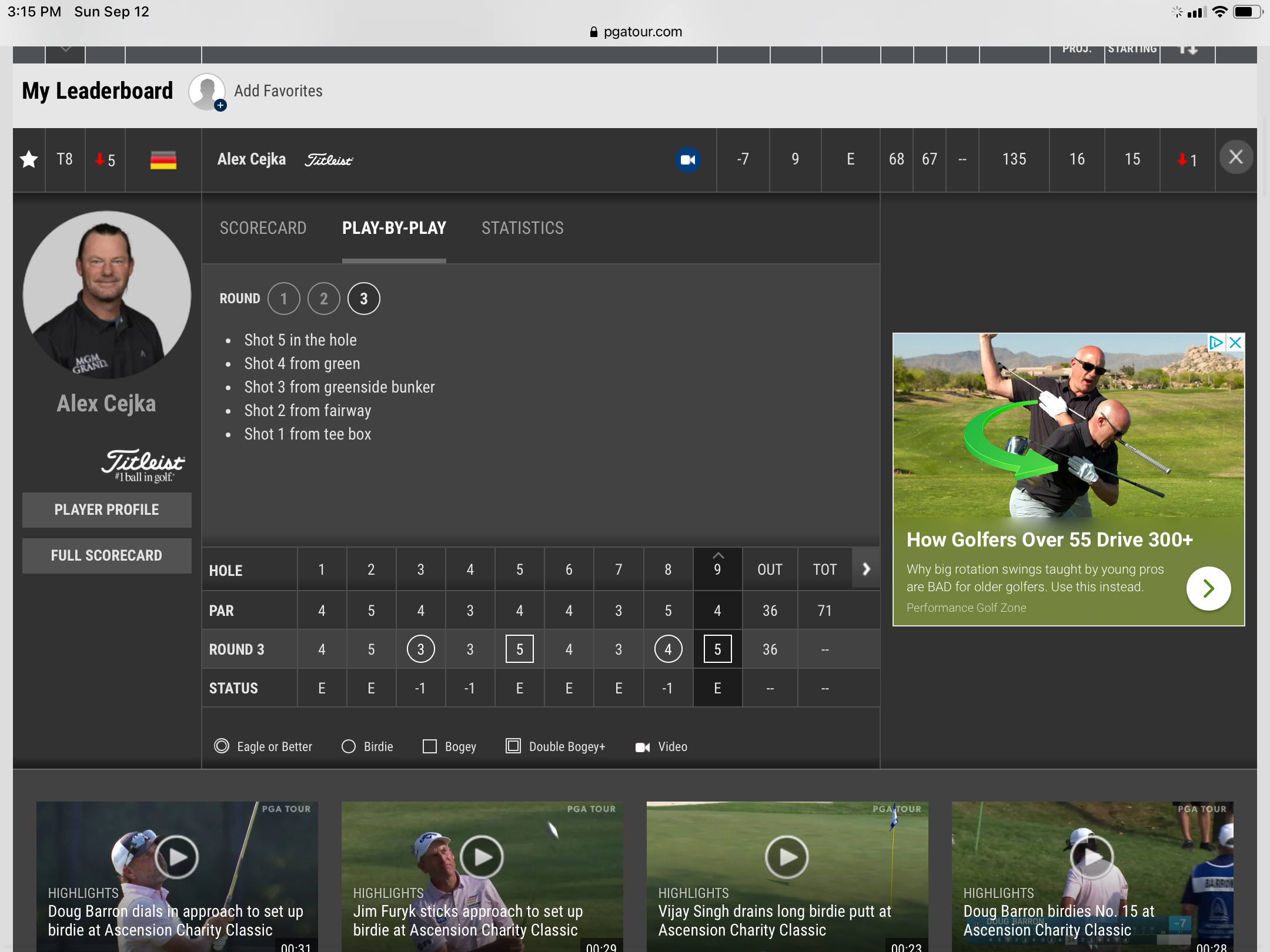Click the Performance Golf Zone advertiser text
Image resolution: width=1270 pixels, height=952 pixels.
pyautogui.click(x=967, y=608)
